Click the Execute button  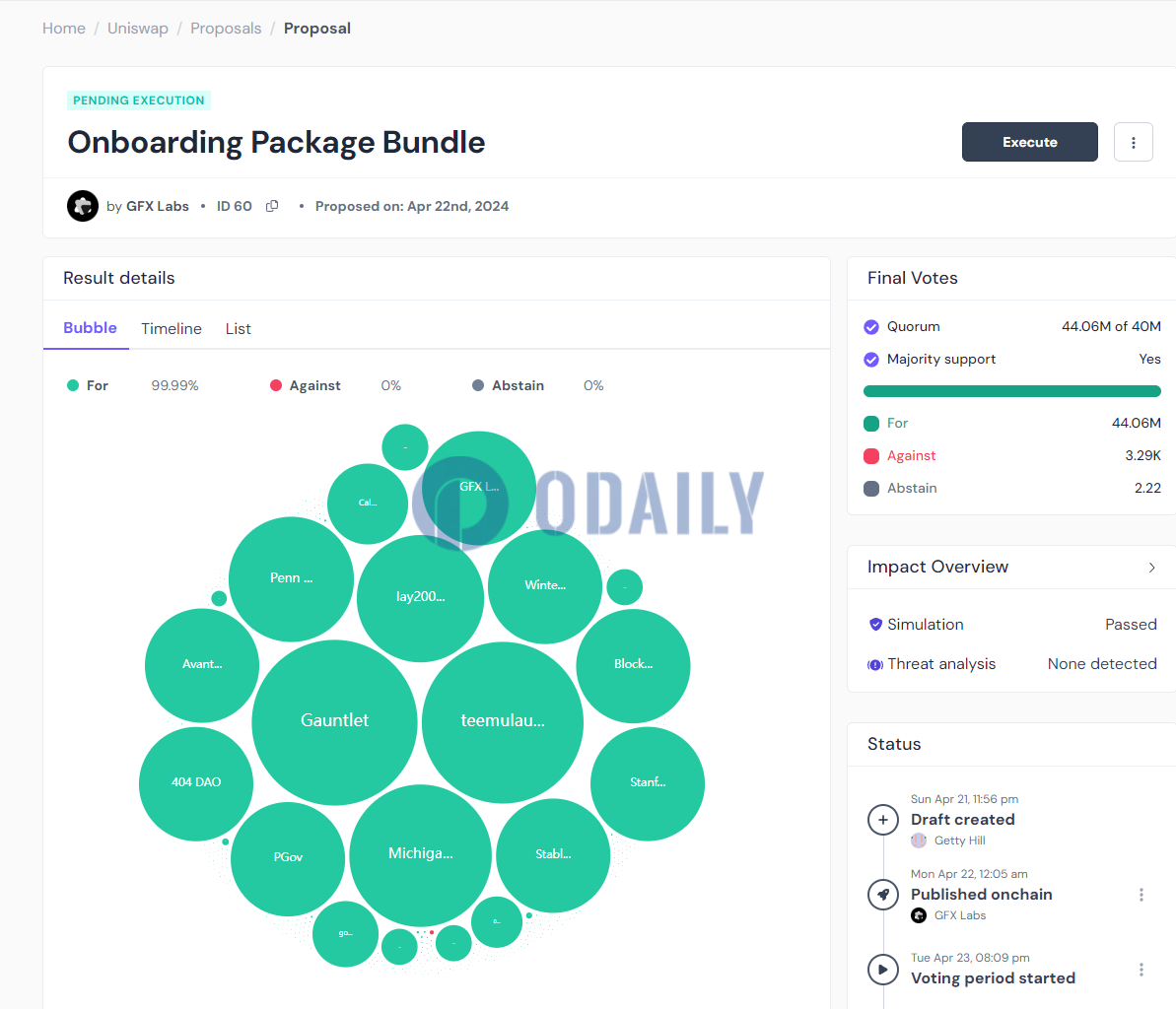tap(1030, 142)
